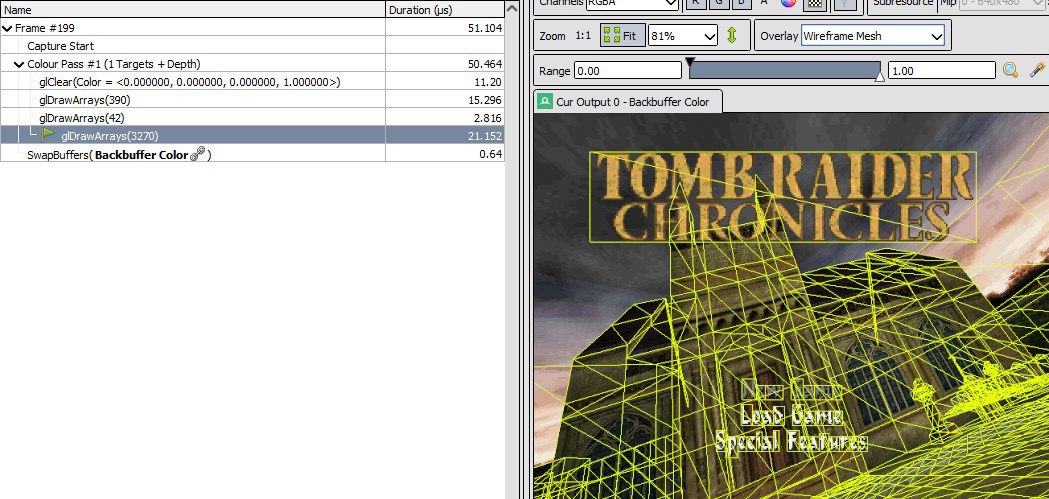Select the Cur Output 0 - Backbuffer Color tab
The height and width of the screenshot is (499, 1049).
(x=628, y=102)
